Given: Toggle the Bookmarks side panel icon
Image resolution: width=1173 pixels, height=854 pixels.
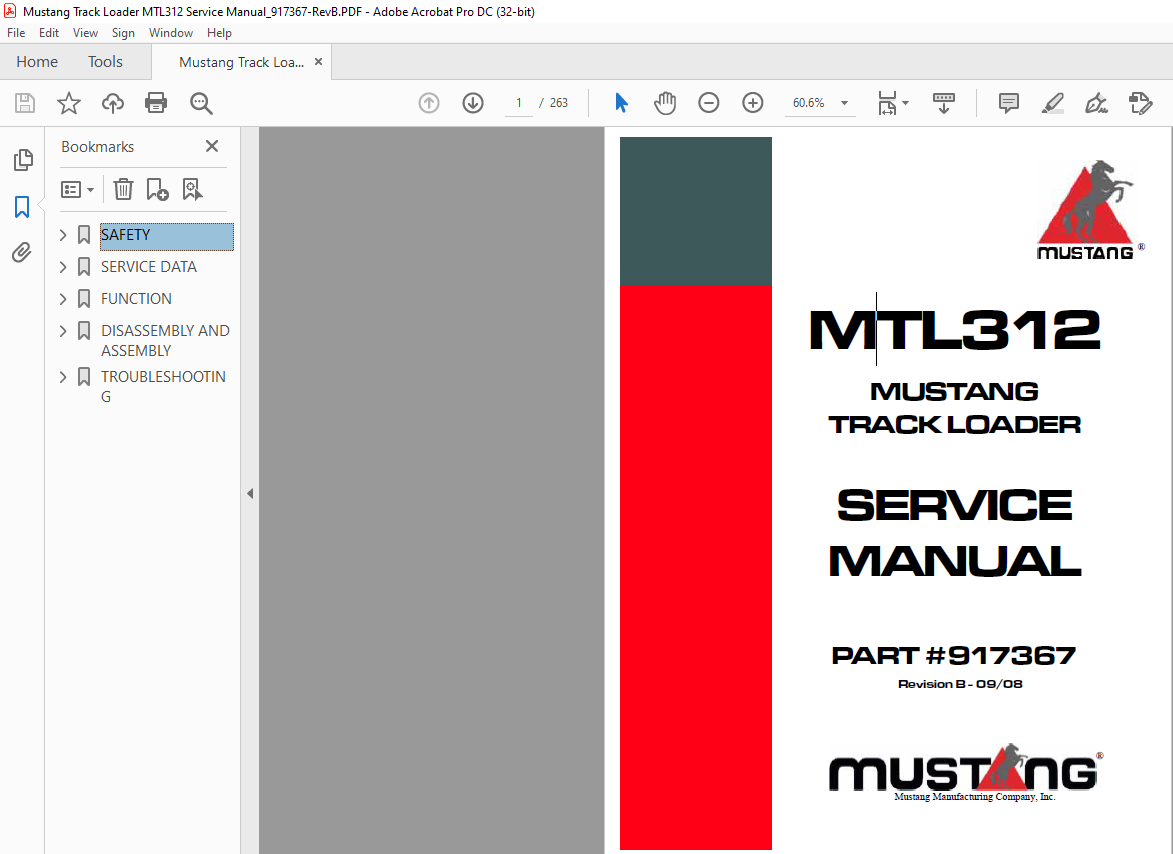Looking at the screenshot, I should [x=22, y=206].
